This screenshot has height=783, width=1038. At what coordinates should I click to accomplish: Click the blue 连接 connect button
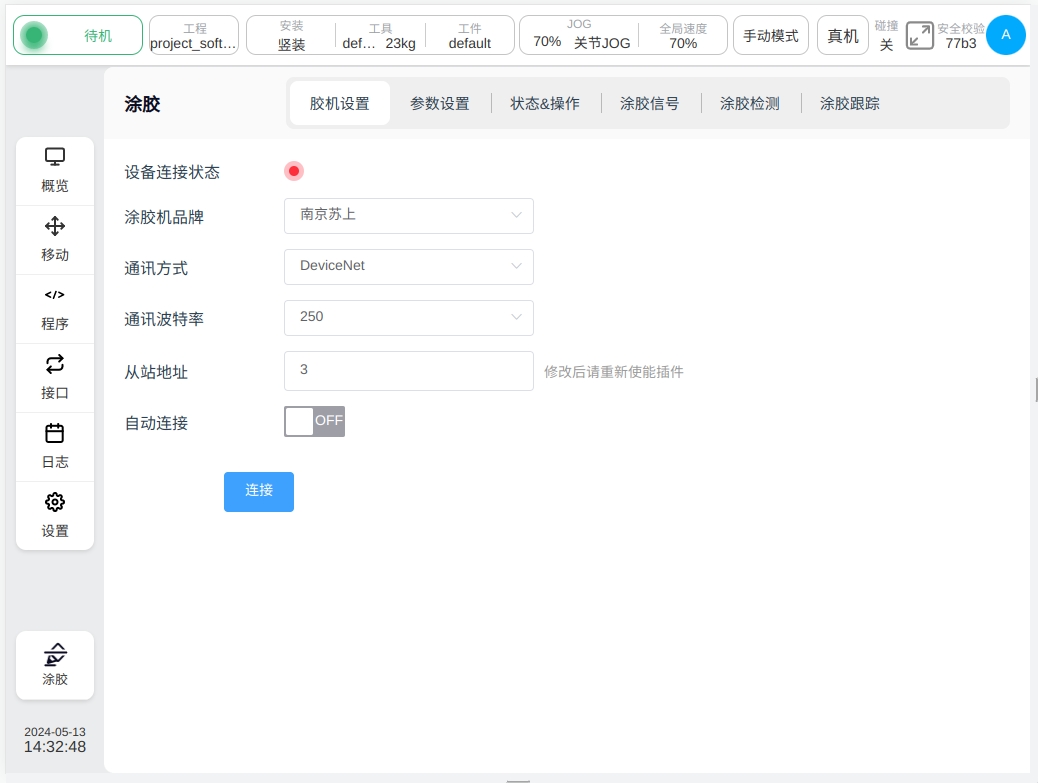coord(258,491)
